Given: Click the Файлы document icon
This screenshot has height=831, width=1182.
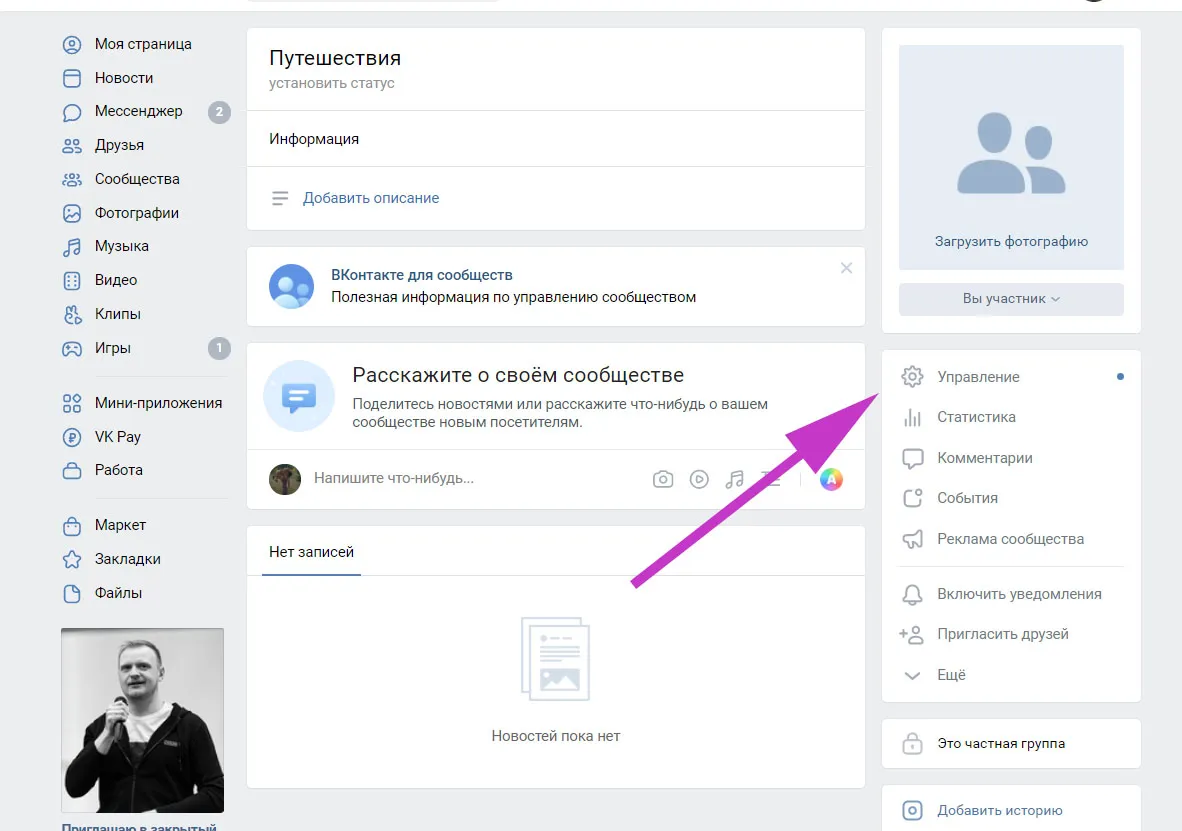Looking at the screenshot, I should pos(72,593).
